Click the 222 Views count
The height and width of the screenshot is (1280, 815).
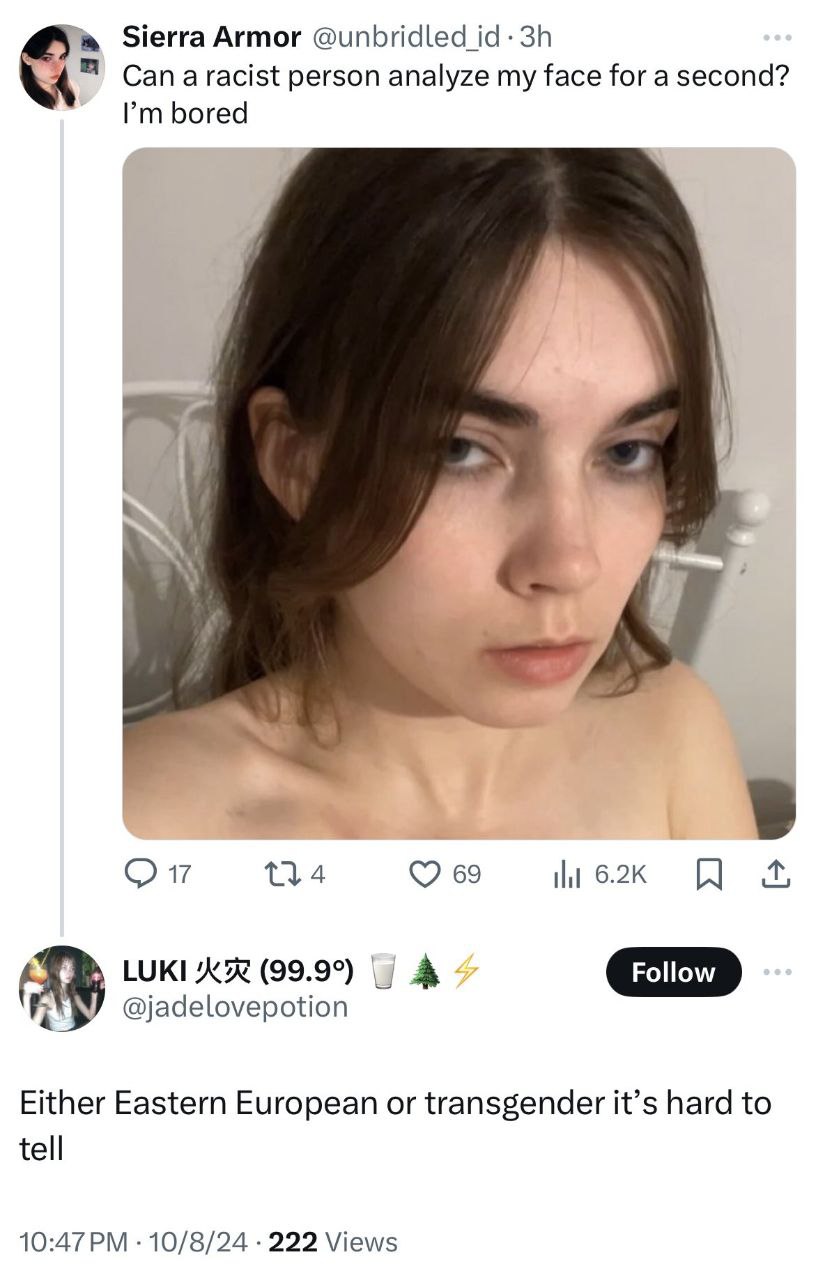(333, 1242)
